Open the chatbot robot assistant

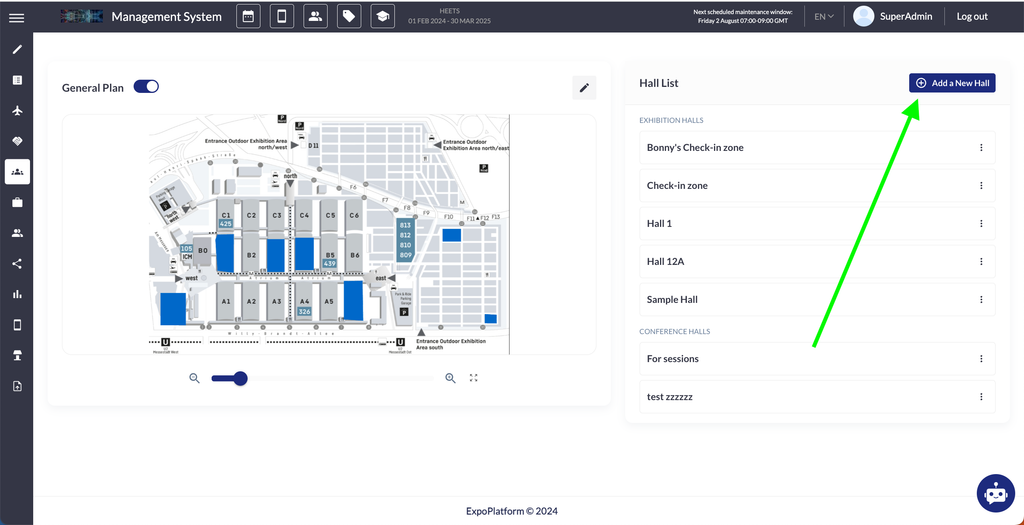coord(995,493)
